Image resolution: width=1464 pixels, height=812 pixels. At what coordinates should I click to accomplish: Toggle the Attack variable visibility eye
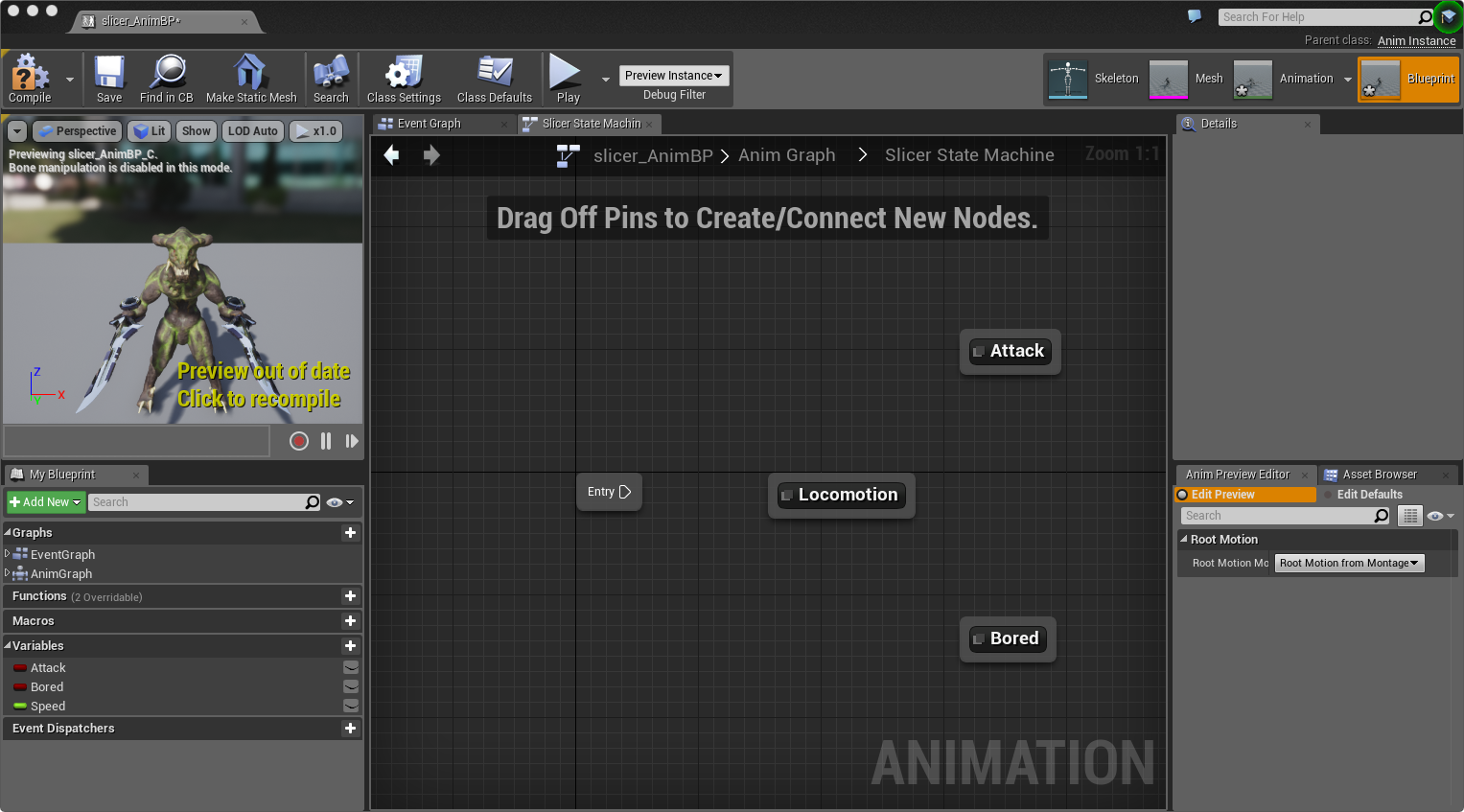point(351,668)
